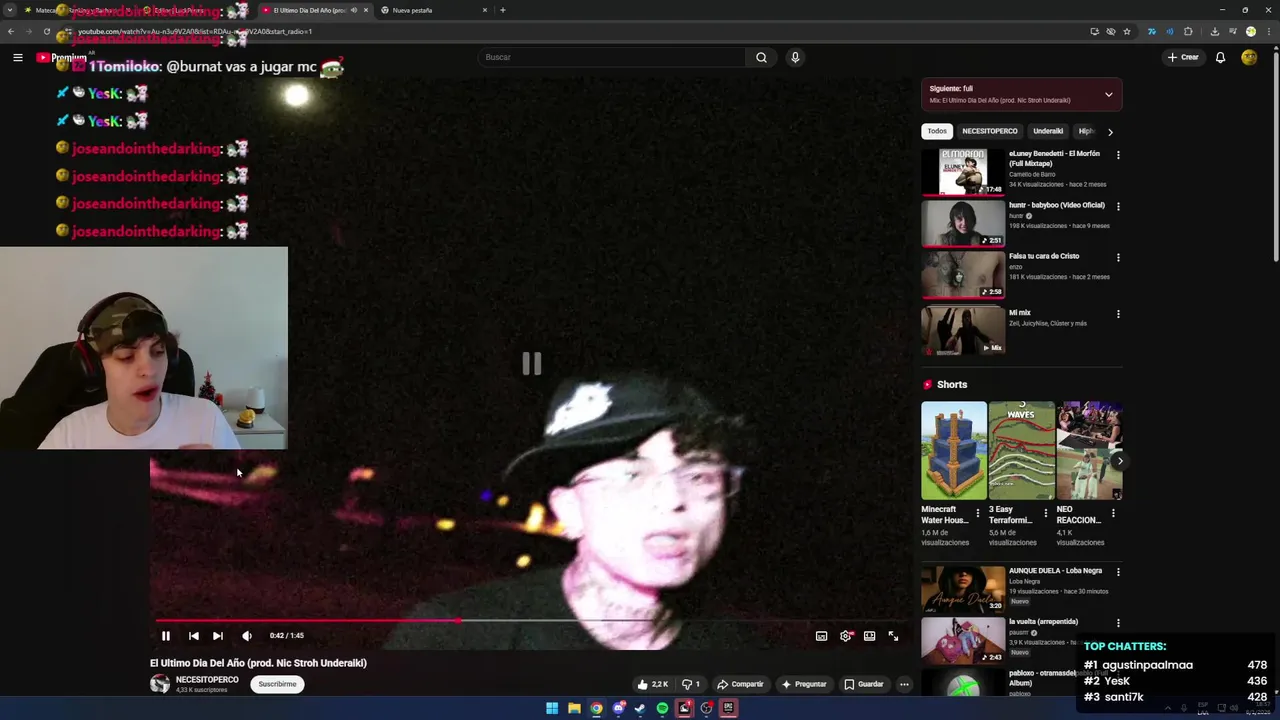Click the search magnifier button

(x=761, y=57)
